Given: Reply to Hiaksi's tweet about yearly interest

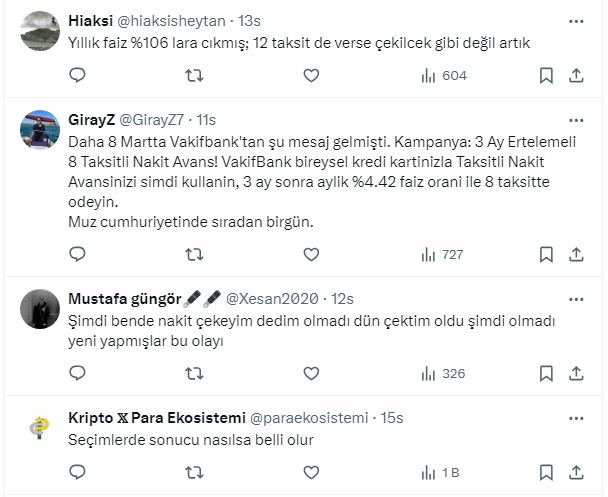Looking at the screenshot, I should 78,75.
